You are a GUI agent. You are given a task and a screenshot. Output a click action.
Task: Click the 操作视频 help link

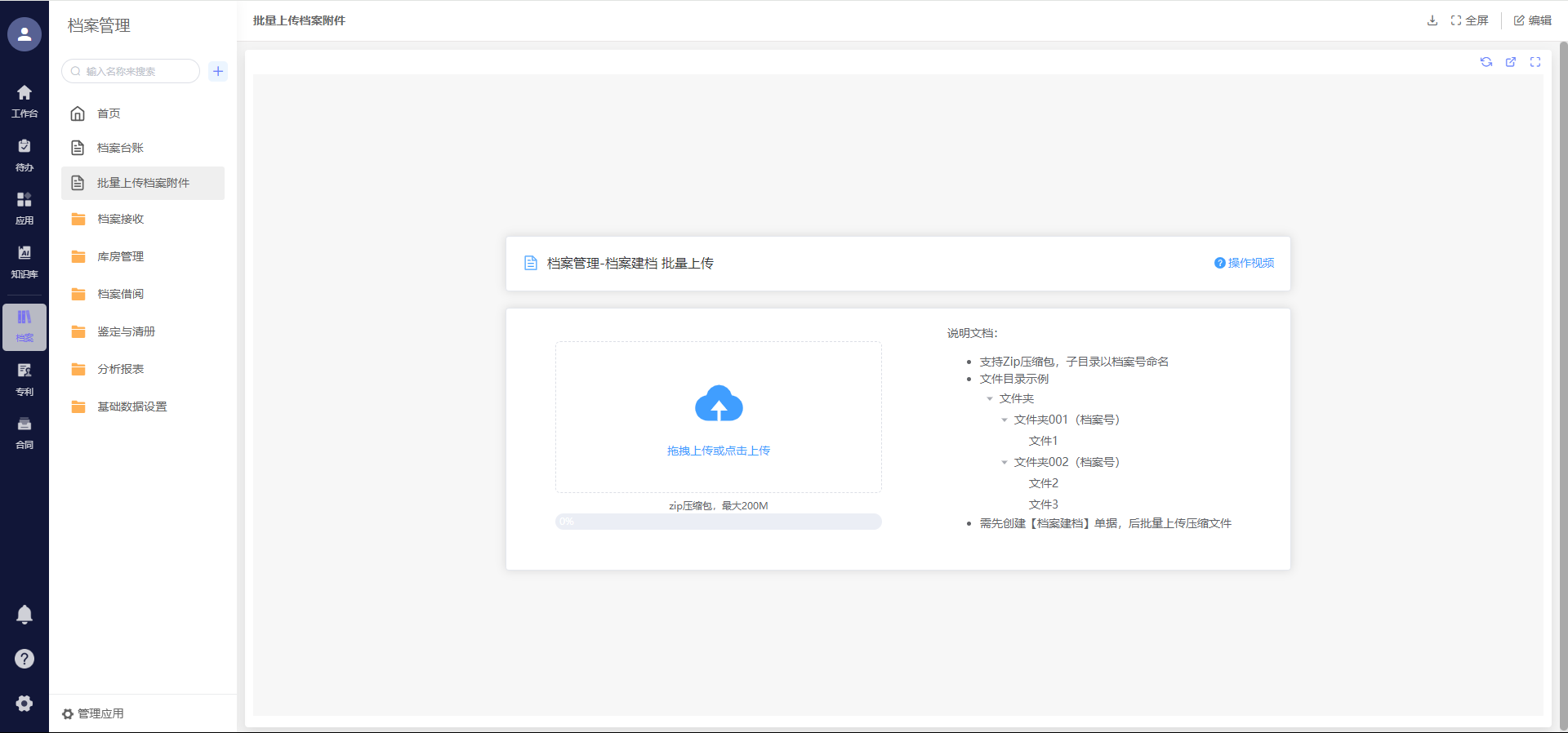pos(1245,263)
